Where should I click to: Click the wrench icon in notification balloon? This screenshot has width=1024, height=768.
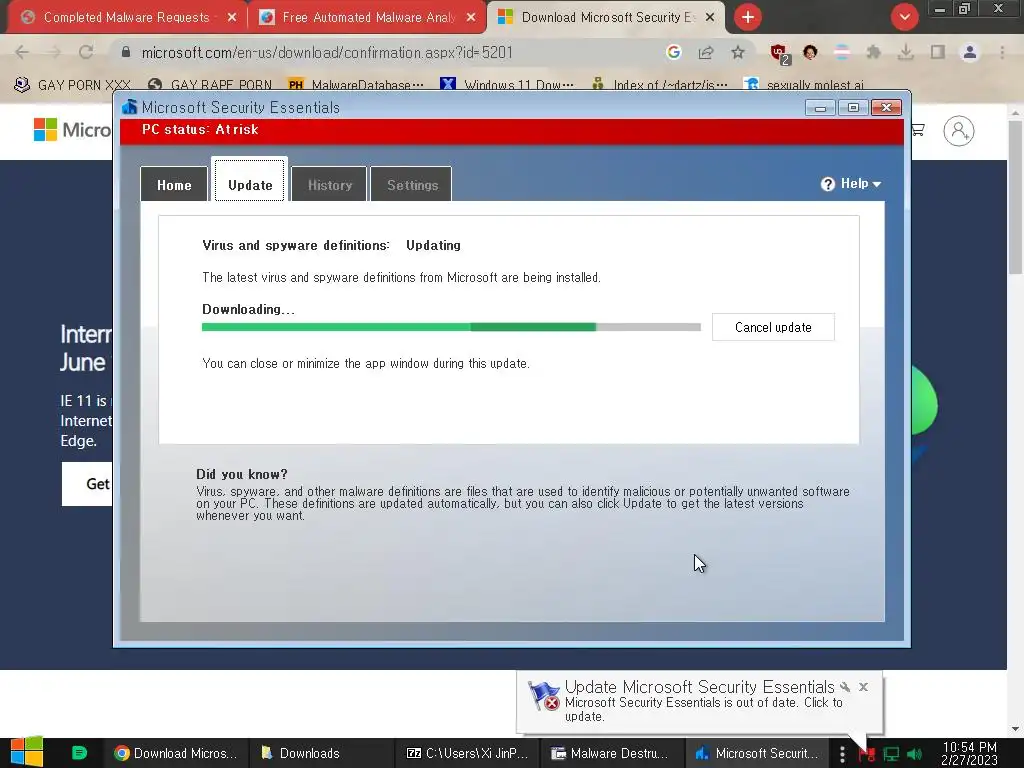845,686
